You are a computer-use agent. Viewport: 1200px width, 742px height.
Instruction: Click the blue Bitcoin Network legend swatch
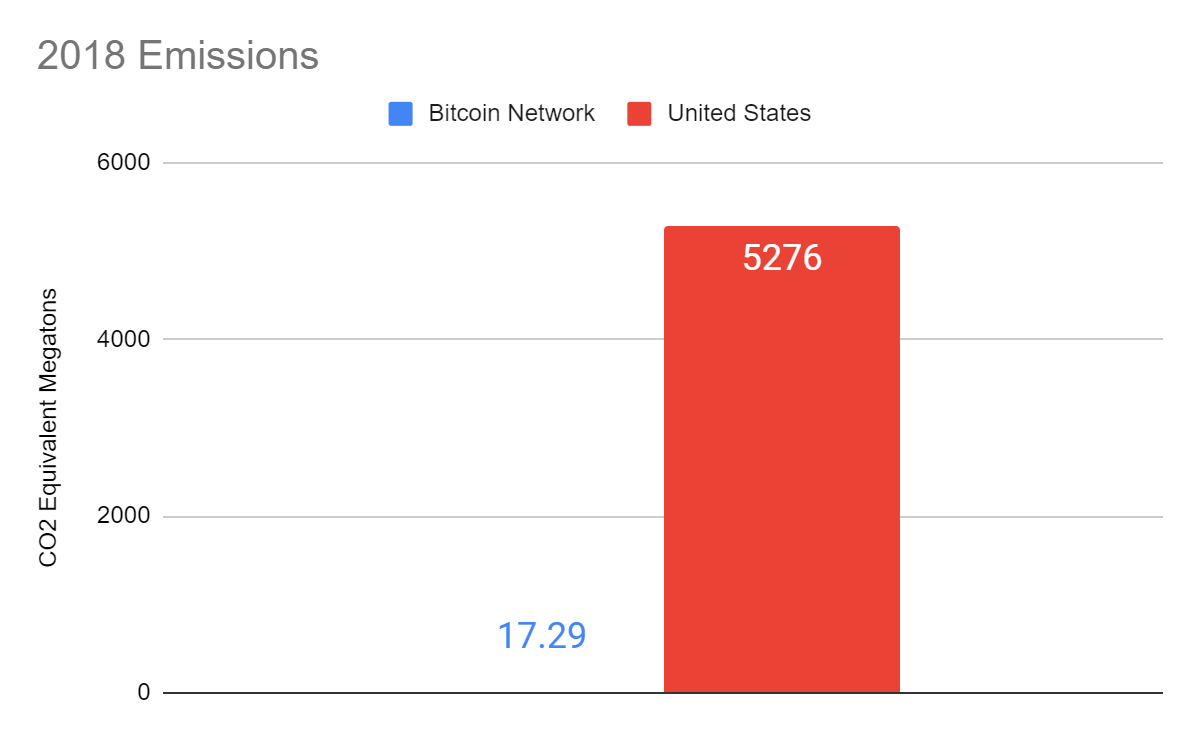point(401,114)
